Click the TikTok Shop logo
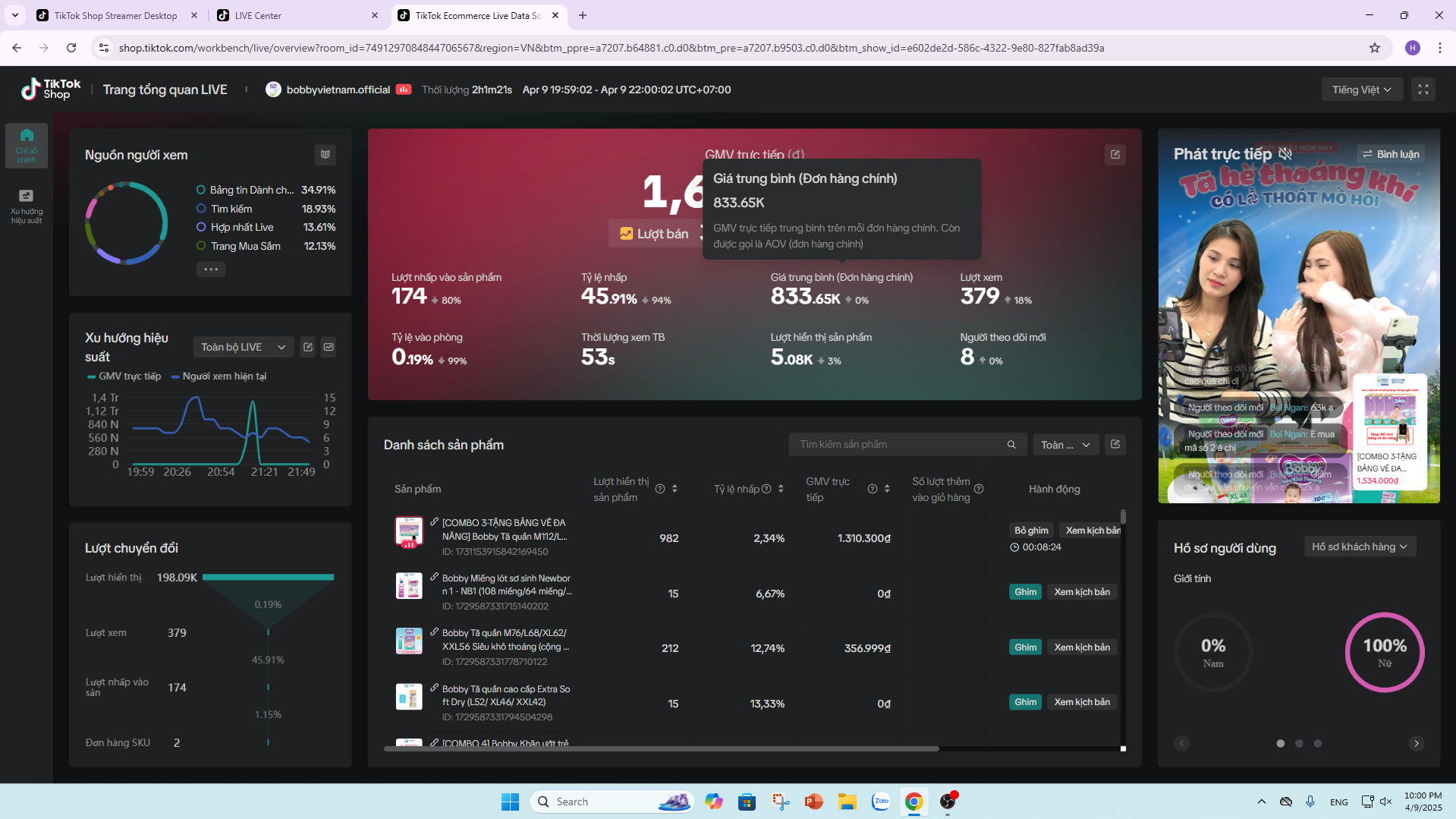Viewport: 1456px width, 819px height. pyautogui.click(x=51, y=90)
